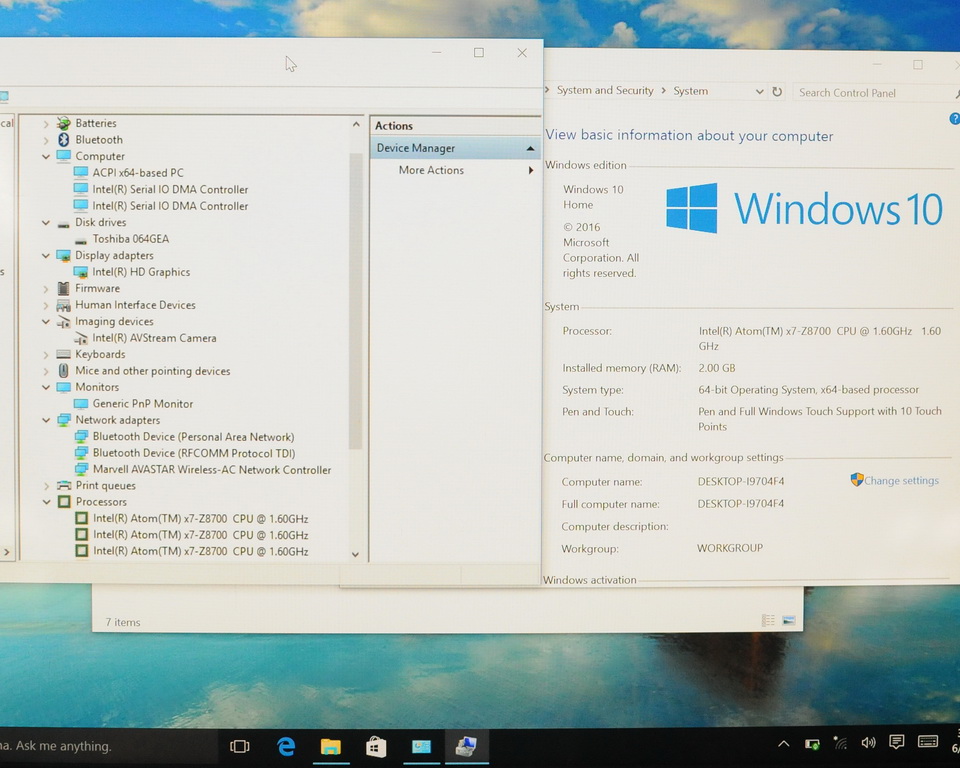This screenshot has width=960, height=768.
Task: Open the touch keyboard tray icon
Action: pos(928,742)
